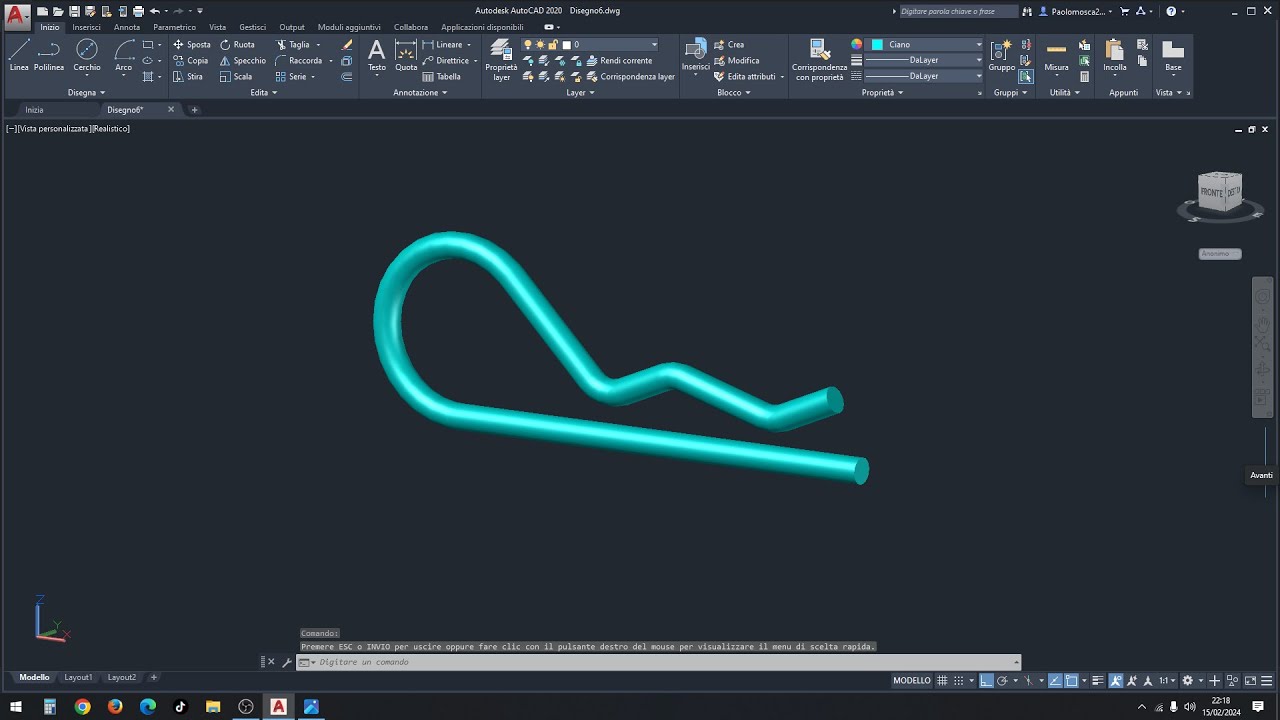Toggle object snap tracking in status bar
This screenshot has width=1280, height=720.
coord(1055,681)
